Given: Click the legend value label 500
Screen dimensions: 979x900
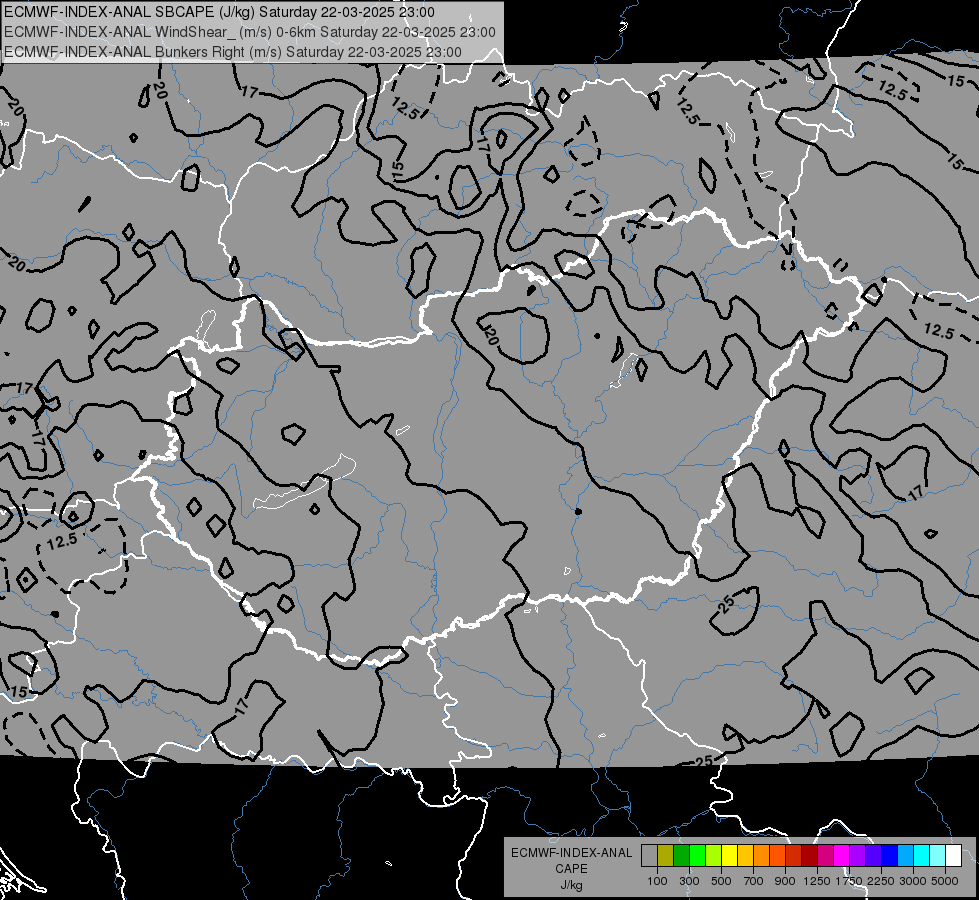Looking at the screenshot, I should pyautogui.click(x=721, y=881).
